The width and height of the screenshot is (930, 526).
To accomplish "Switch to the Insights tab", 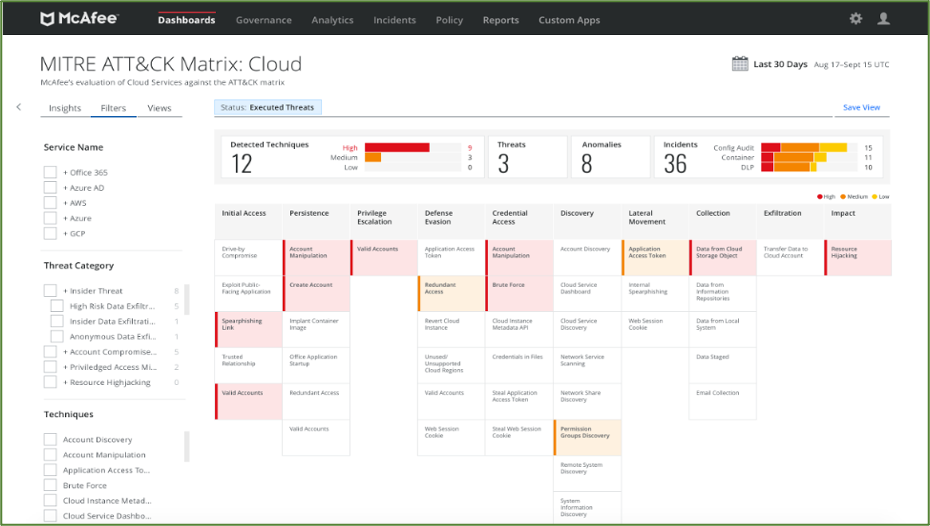I will point(65,108).
